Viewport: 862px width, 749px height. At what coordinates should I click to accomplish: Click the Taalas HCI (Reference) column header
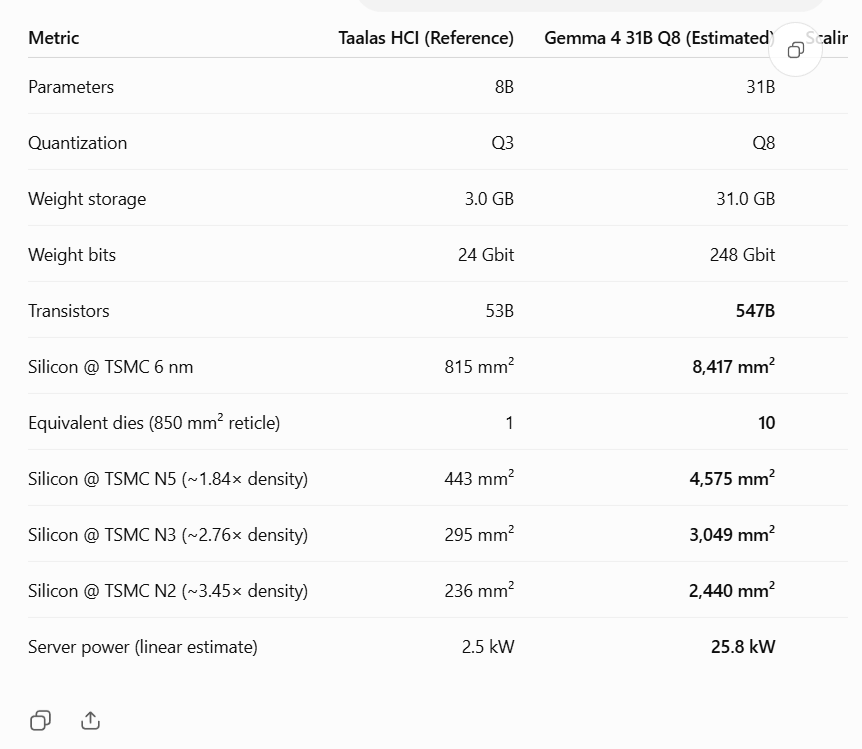tap(426, 38)
